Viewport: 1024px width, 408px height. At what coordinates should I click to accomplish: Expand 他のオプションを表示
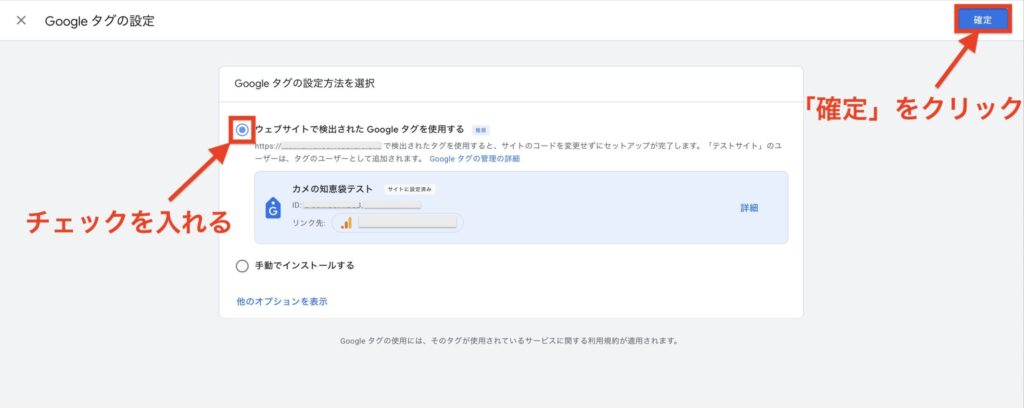[x=281, y=301]
